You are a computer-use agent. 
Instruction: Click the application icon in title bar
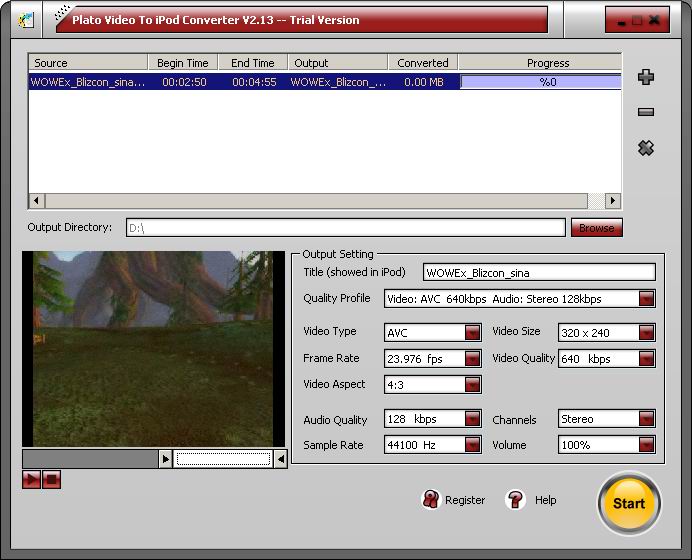[26, 20]
